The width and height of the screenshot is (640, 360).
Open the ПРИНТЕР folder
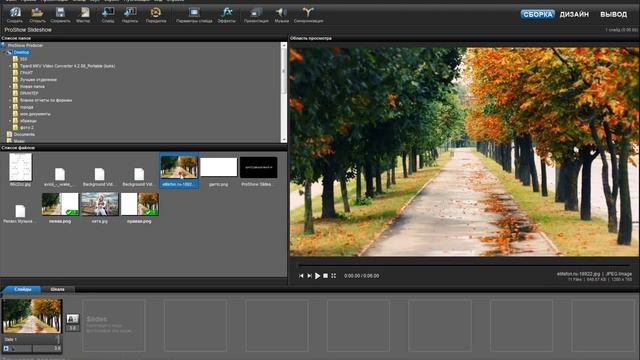pyautogui.click(x=29, y=93)
